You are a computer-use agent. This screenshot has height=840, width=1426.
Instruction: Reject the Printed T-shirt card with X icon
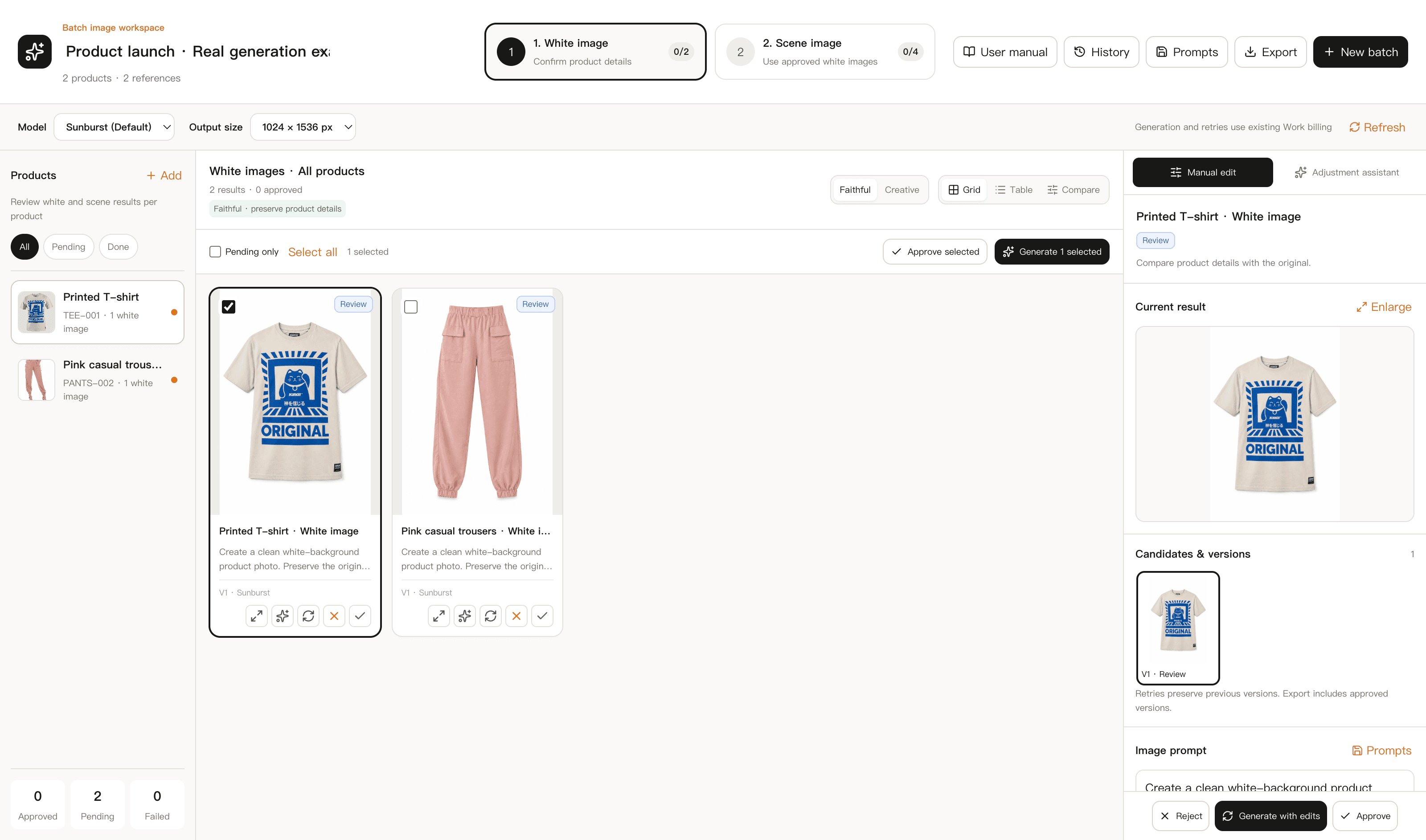(x=334, y=616)
